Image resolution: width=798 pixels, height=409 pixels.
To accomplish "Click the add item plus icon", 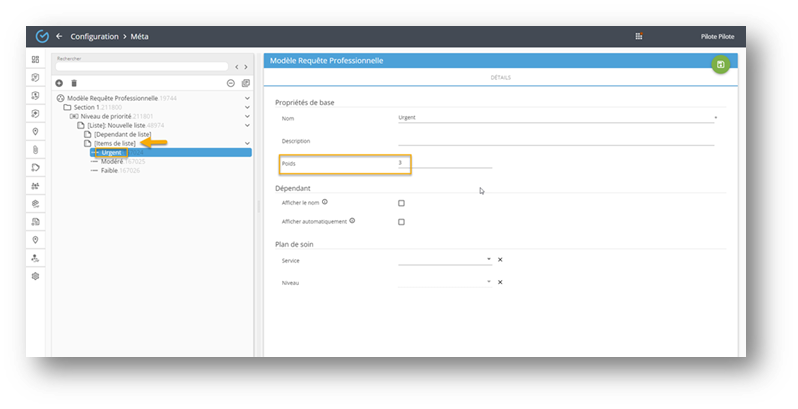I will tap(59, 83).
